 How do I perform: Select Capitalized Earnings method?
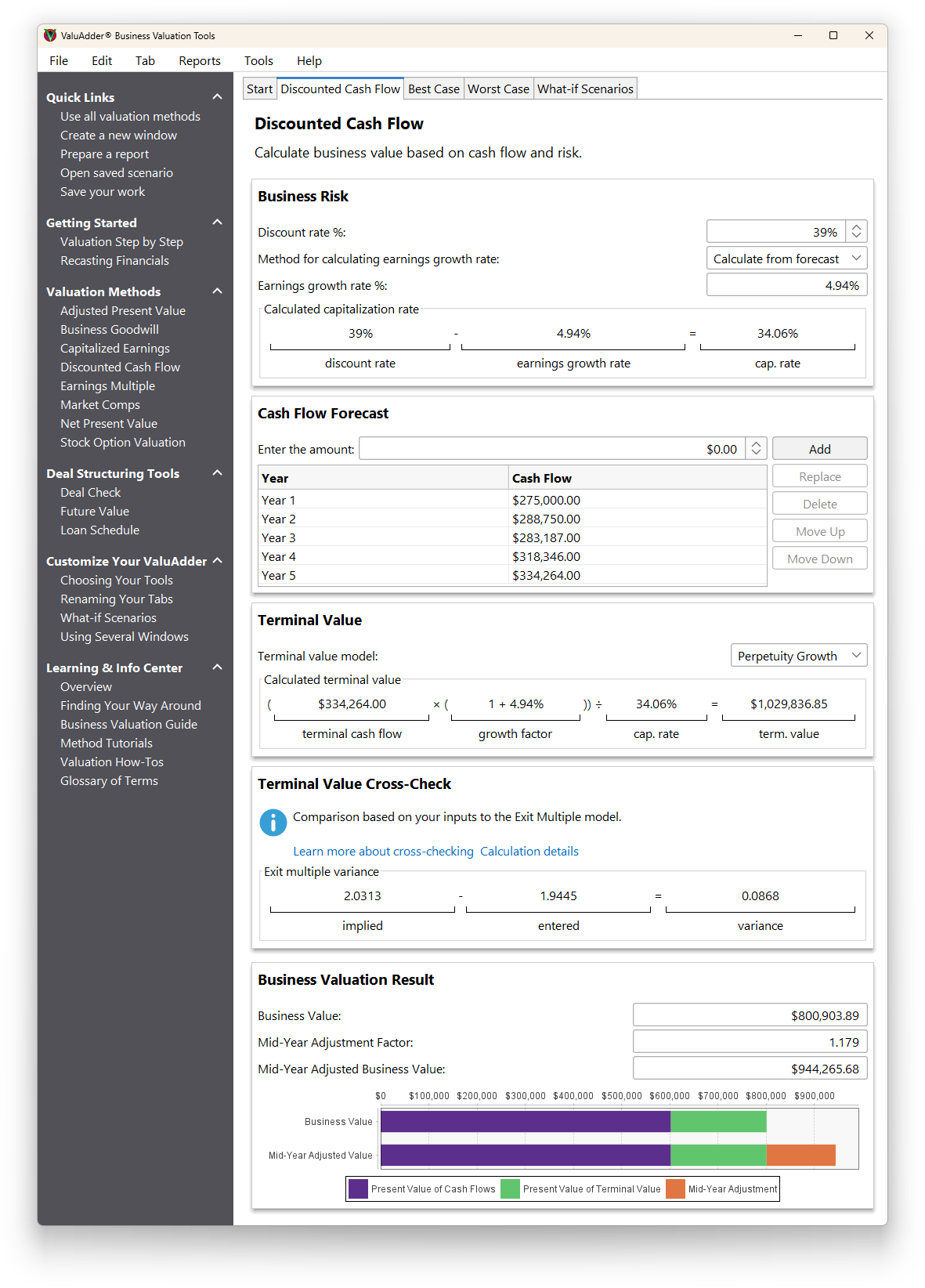(115, 348)
